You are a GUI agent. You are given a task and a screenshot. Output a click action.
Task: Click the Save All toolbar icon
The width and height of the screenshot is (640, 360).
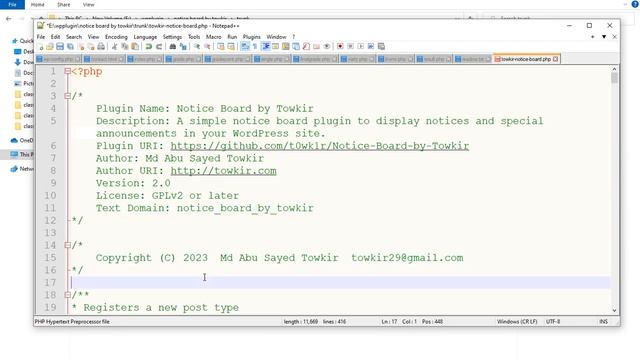click(x=70, y=47)
